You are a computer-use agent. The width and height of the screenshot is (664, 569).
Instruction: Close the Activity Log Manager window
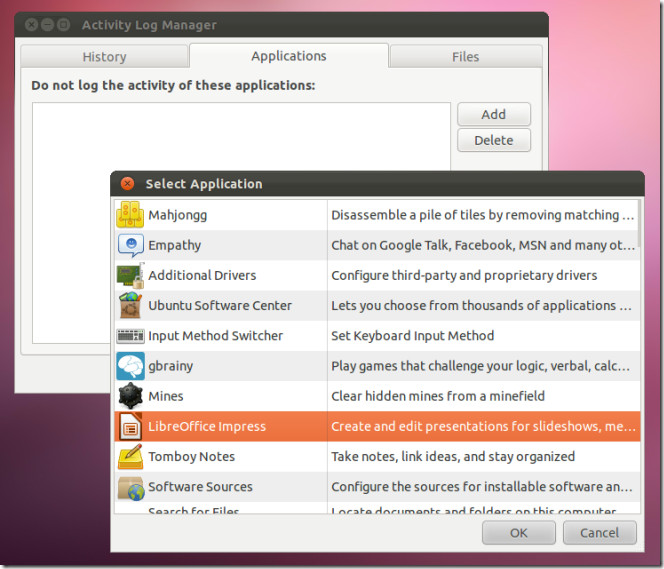coord(32,25)
